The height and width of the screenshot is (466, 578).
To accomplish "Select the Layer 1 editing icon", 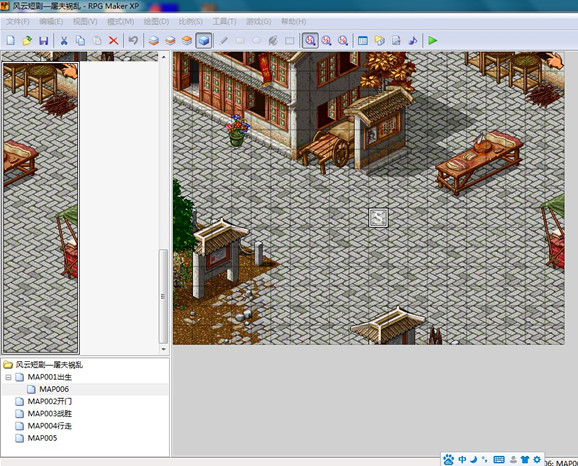I will coord(154,40).
